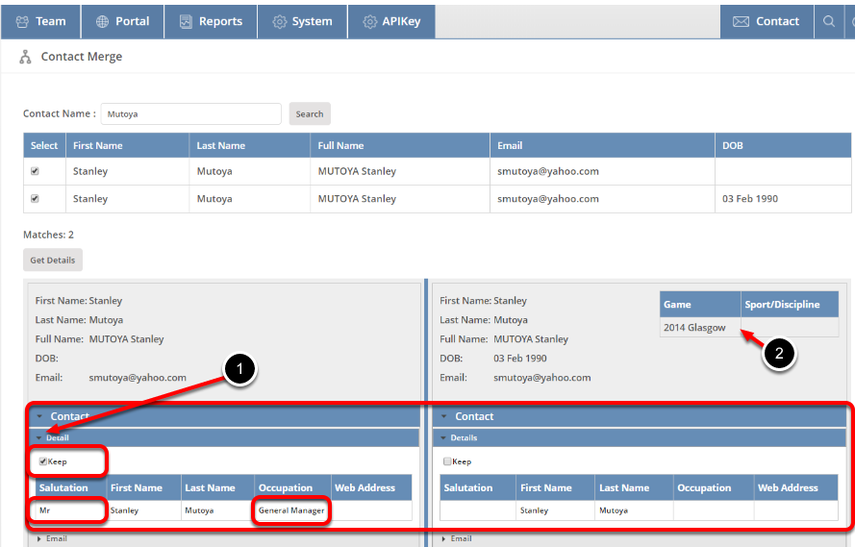Collapse the left Detail subsection
Viewport: 855px width, 547px height.
pyautogui.click(x=39, y=438)
